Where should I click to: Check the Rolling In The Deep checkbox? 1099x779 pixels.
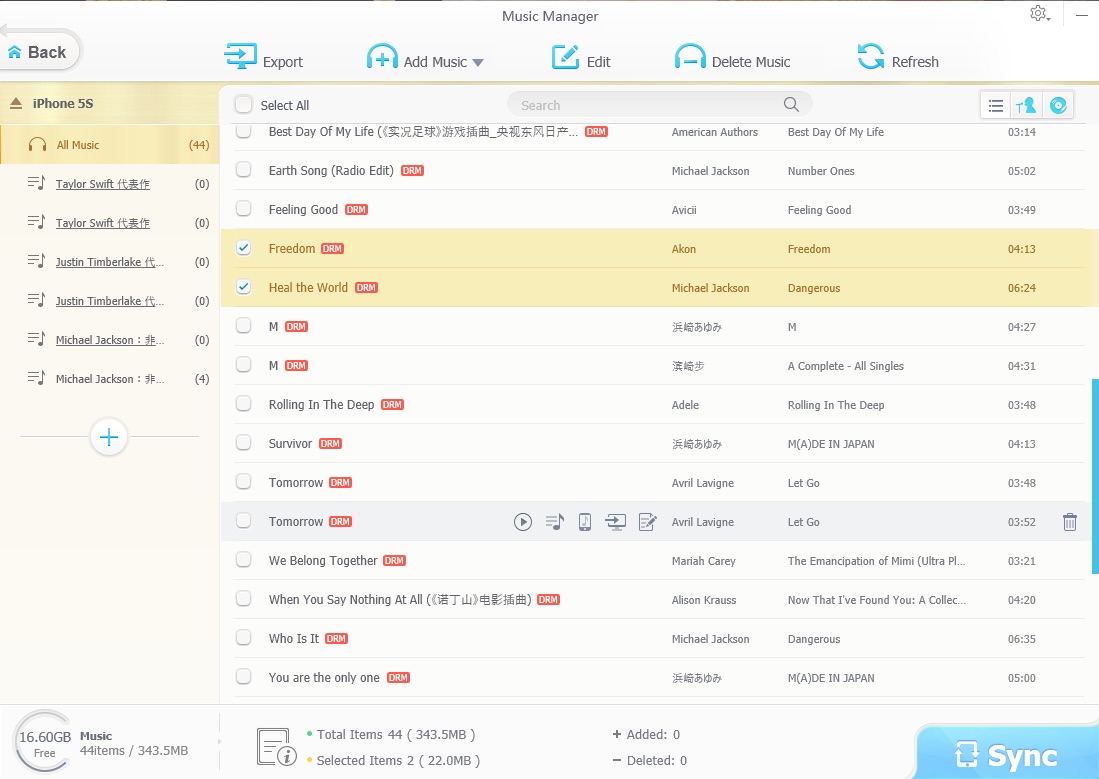pos(243,405)
